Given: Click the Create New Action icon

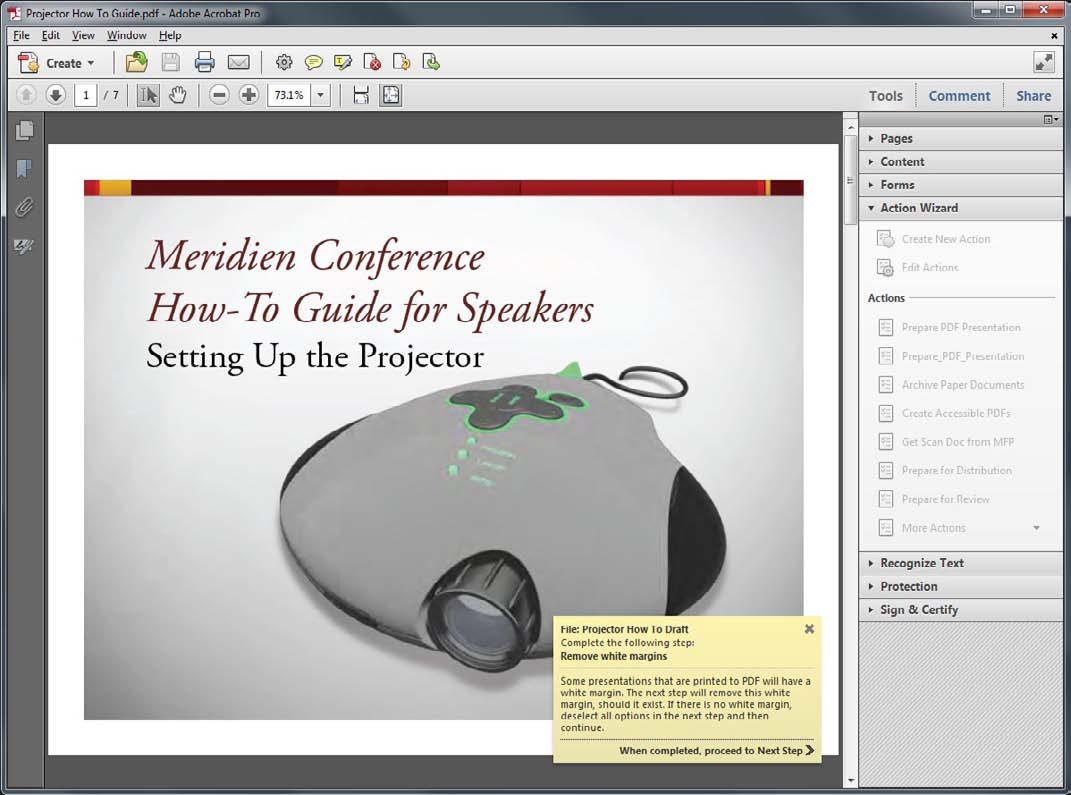Looking at the screenshot, I should click(x=885, y=239).
